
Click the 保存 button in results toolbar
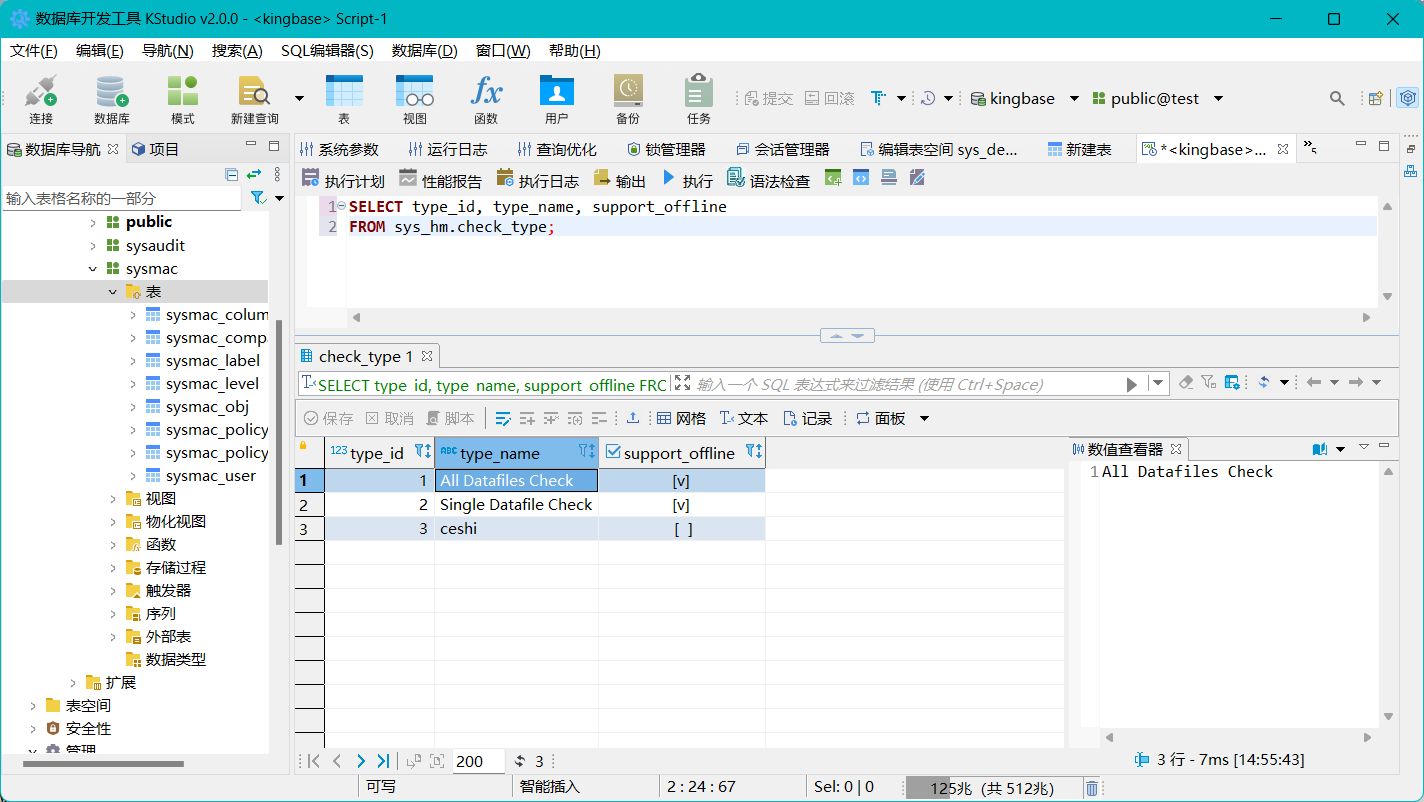329,418
